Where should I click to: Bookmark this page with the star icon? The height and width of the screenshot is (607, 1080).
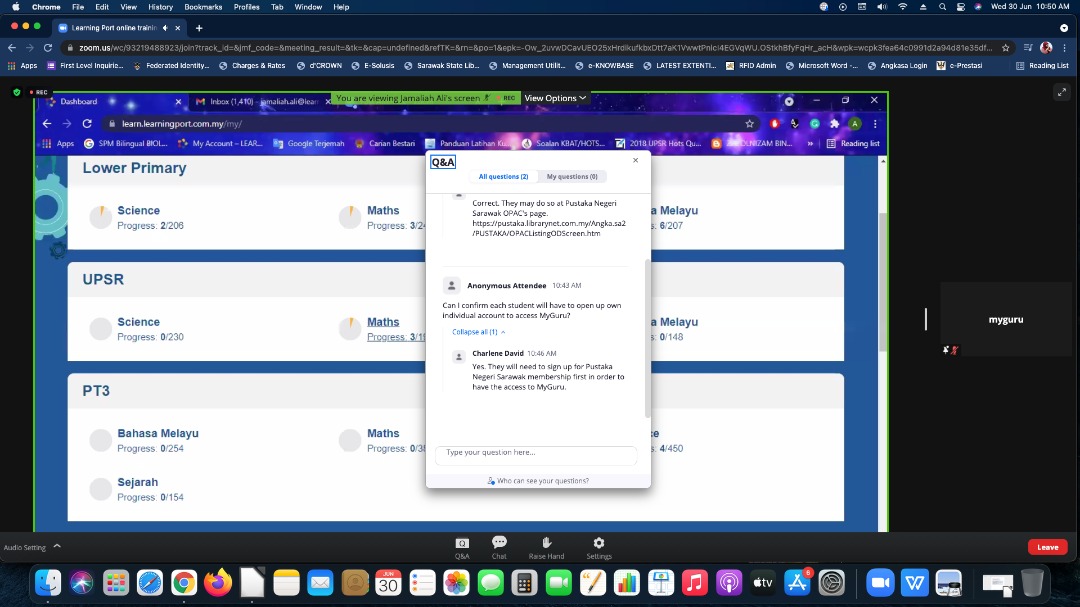click(x=1006, y=48)
